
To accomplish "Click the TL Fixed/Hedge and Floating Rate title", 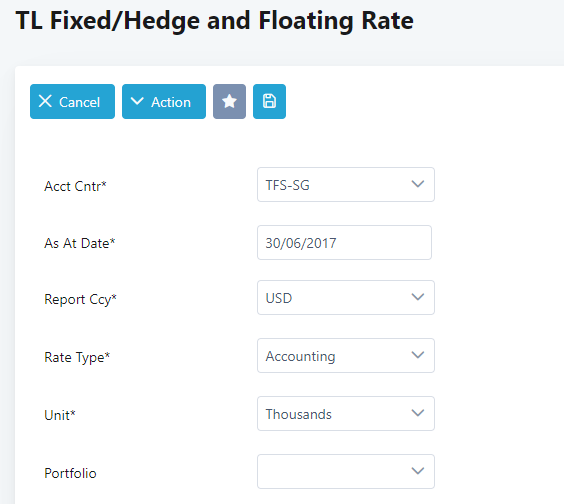I will pyautogui.click(x=214, y=21).
